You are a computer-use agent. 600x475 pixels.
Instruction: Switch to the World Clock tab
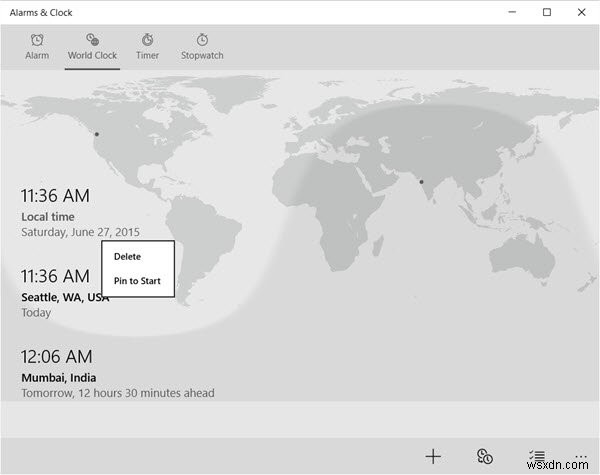[x=92, y=47]
